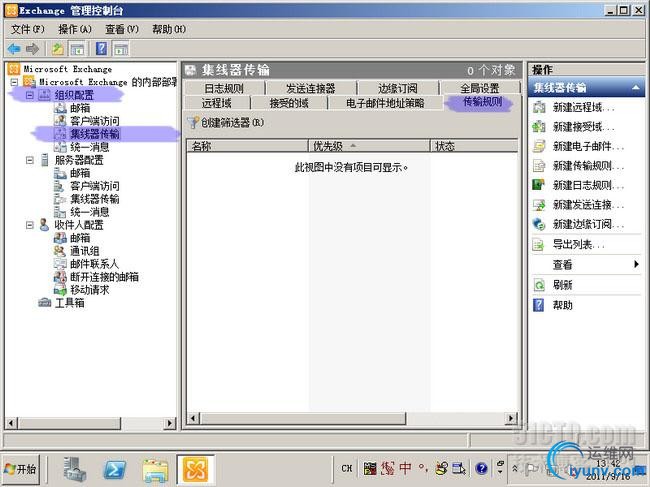Click the 新建发送连接 action icon
Image resolution: width=650 pixels, height=487 pixels.
539,204
